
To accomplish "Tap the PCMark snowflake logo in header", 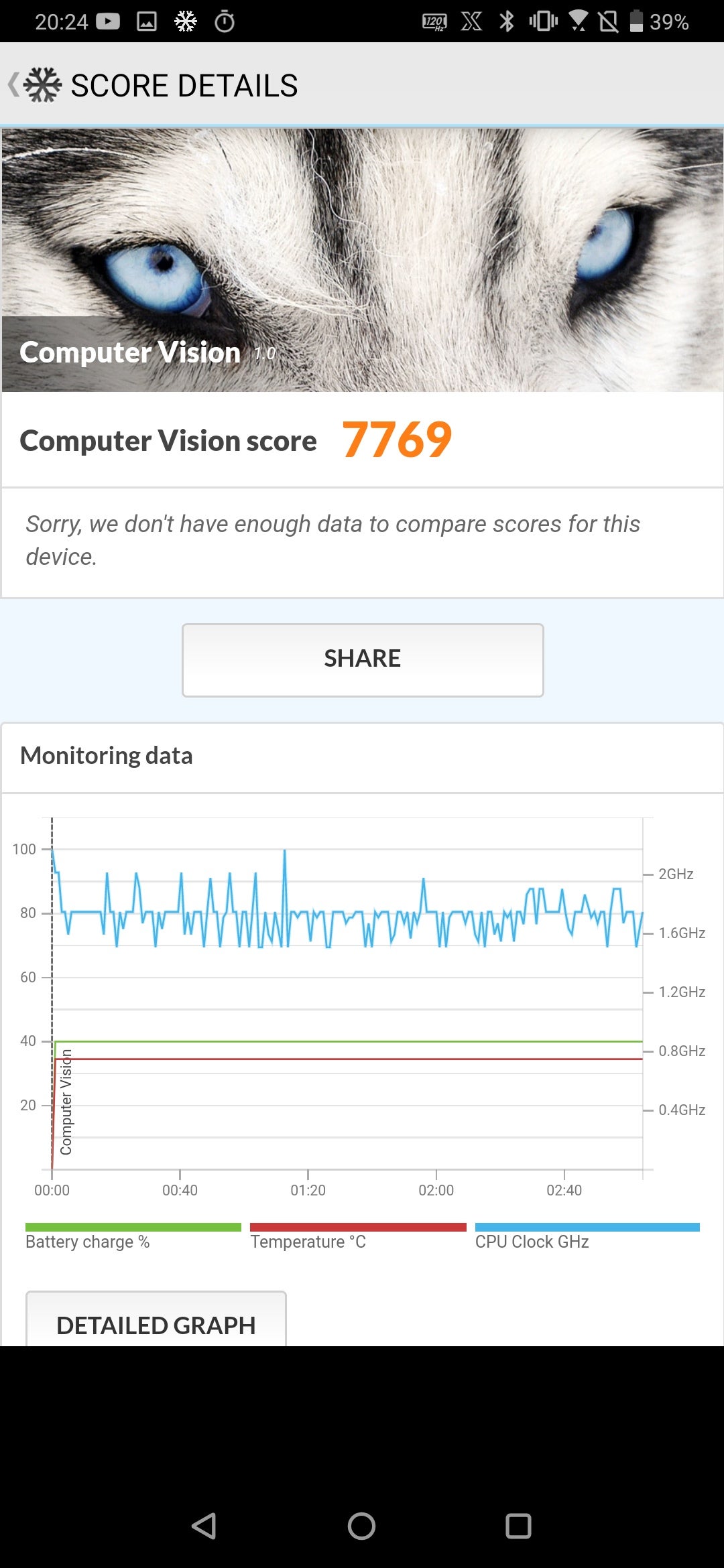I will tap(42, 85).
